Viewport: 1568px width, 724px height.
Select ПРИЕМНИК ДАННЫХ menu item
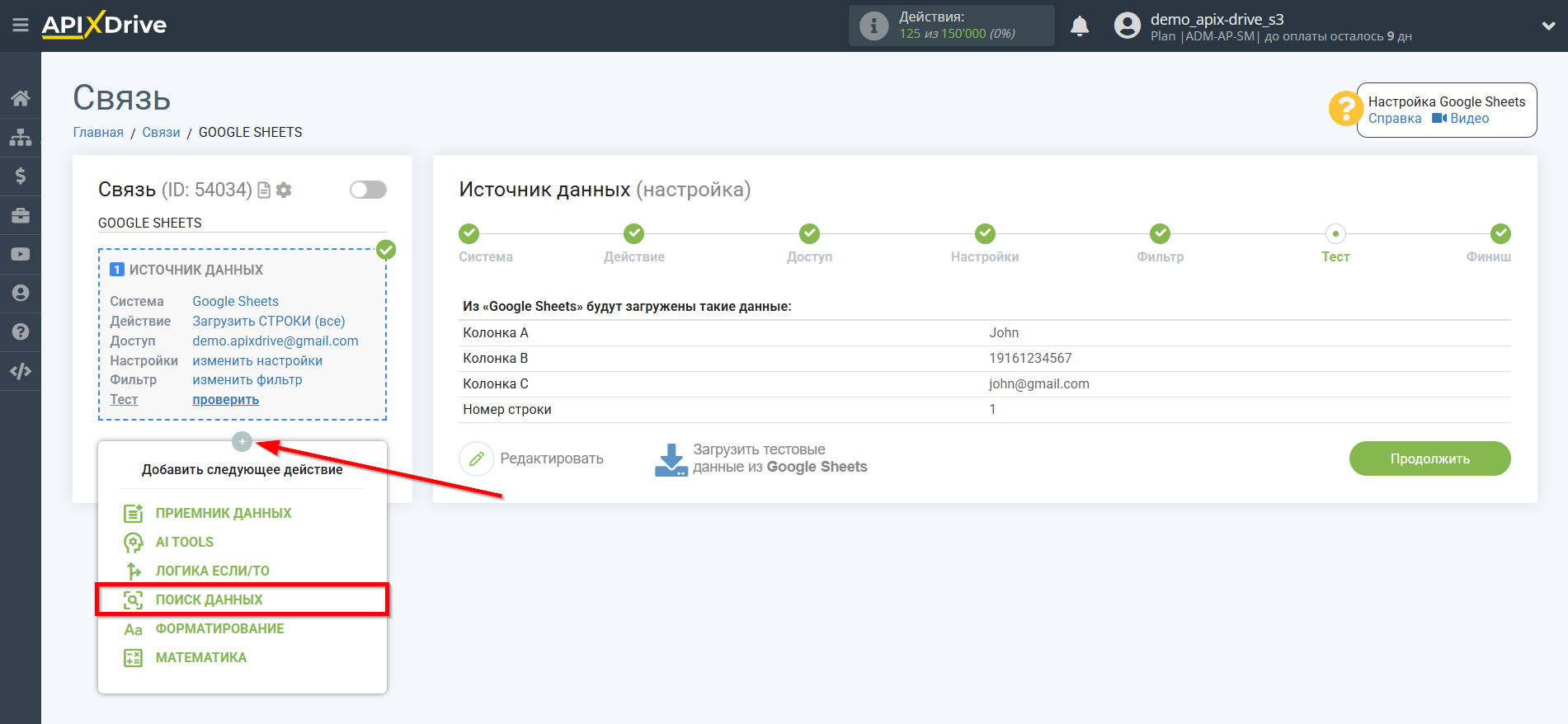[x=224, y=513]
